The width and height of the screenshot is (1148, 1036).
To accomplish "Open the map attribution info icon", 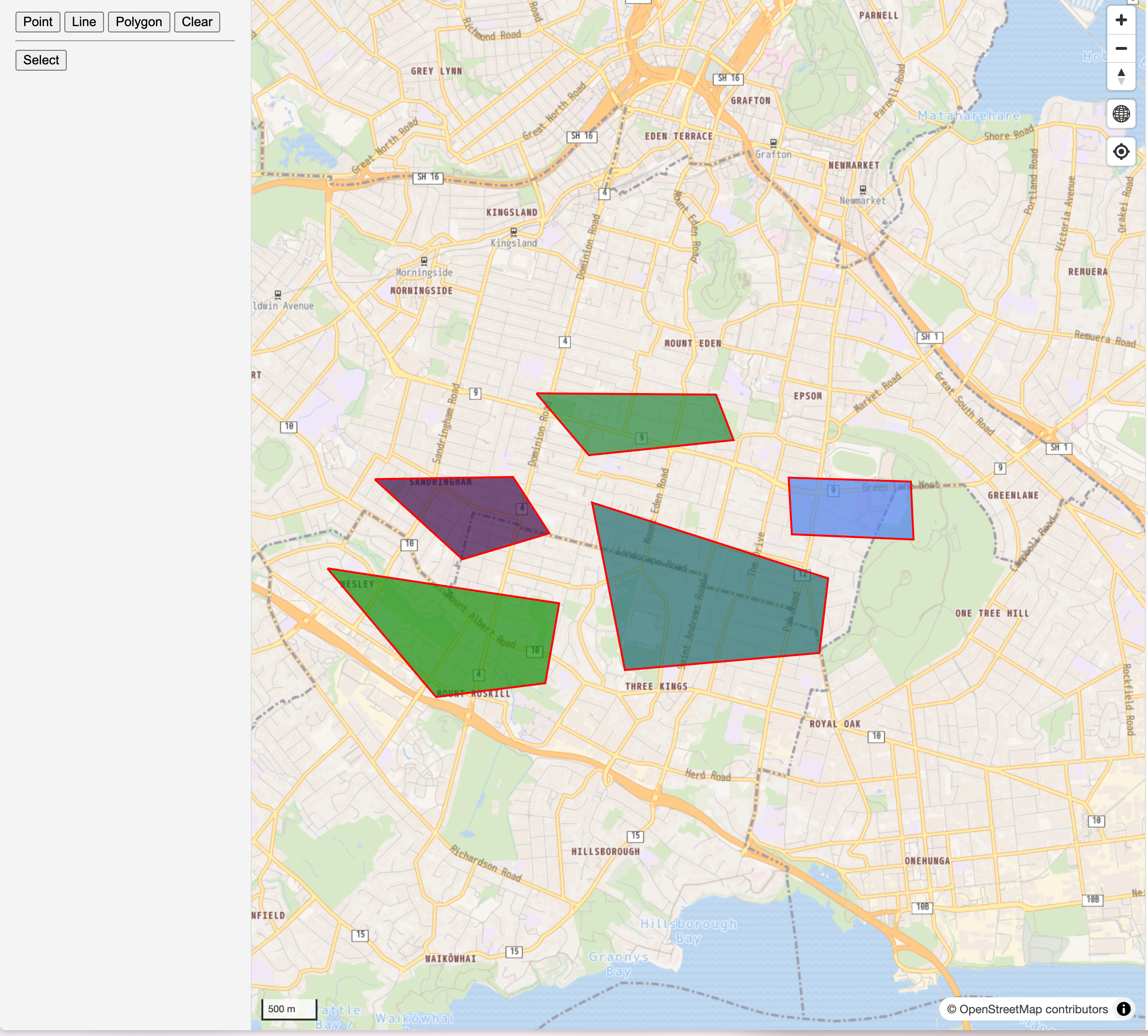I will 1124,1010.
